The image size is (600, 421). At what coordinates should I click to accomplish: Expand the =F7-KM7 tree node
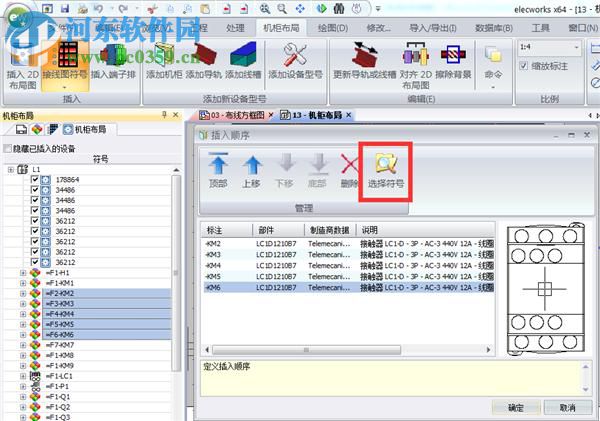coord(23,345)
